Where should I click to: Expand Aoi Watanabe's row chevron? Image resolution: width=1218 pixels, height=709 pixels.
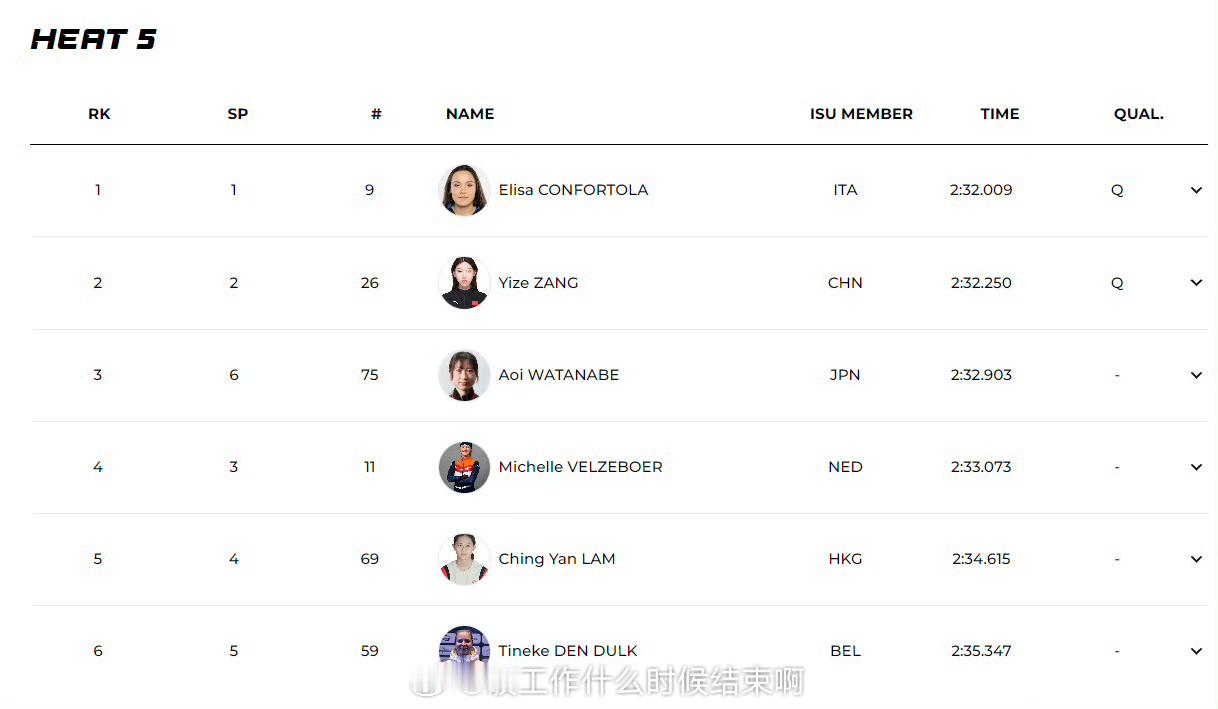(x=1196, y=375)
